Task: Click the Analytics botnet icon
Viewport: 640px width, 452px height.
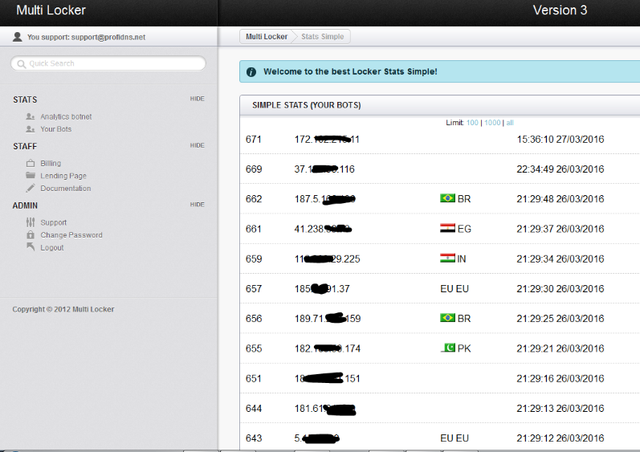Action: pyautogui.click(x=30, y=117)
